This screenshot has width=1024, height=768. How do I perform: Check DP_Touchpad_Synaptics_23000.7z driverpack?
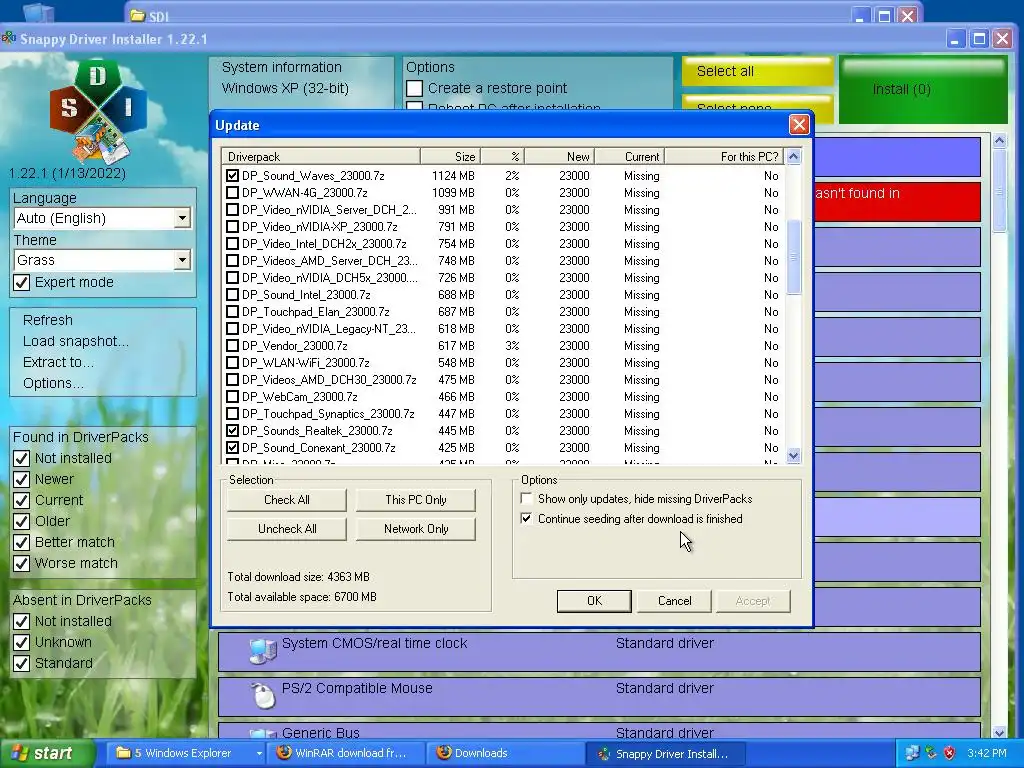point(232,413)
